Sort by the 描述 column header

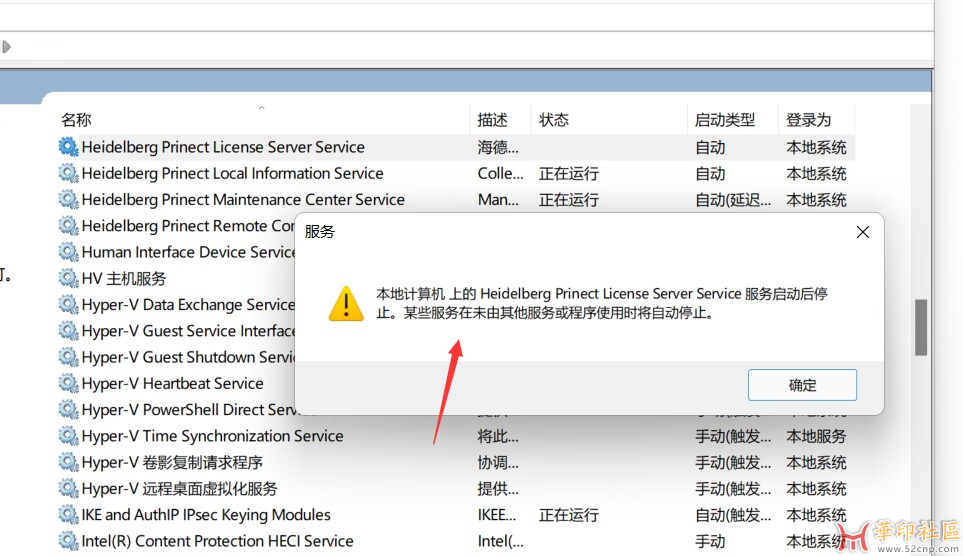tap(493, 120)
